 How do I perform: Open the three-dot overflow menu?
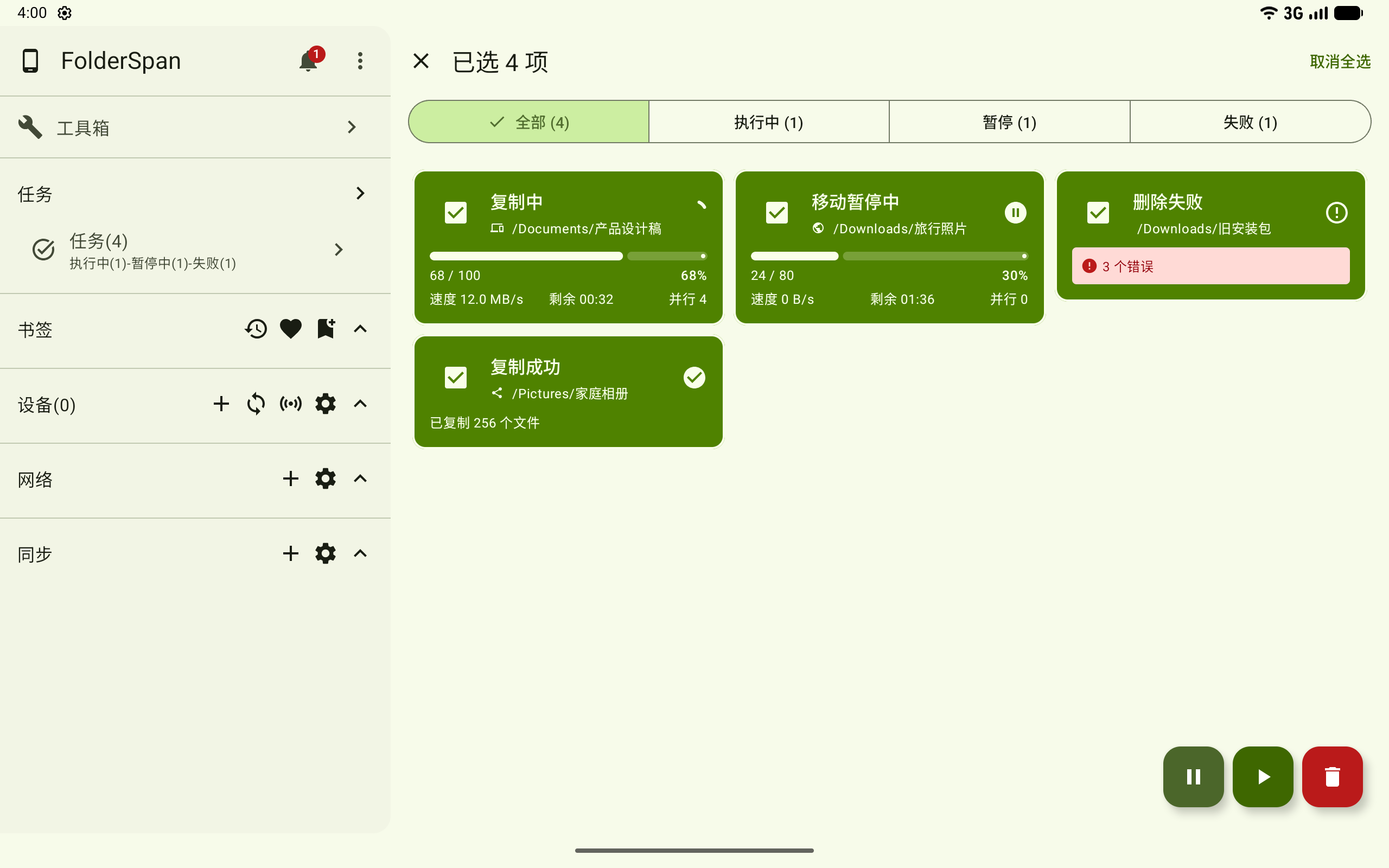(360, 61)
